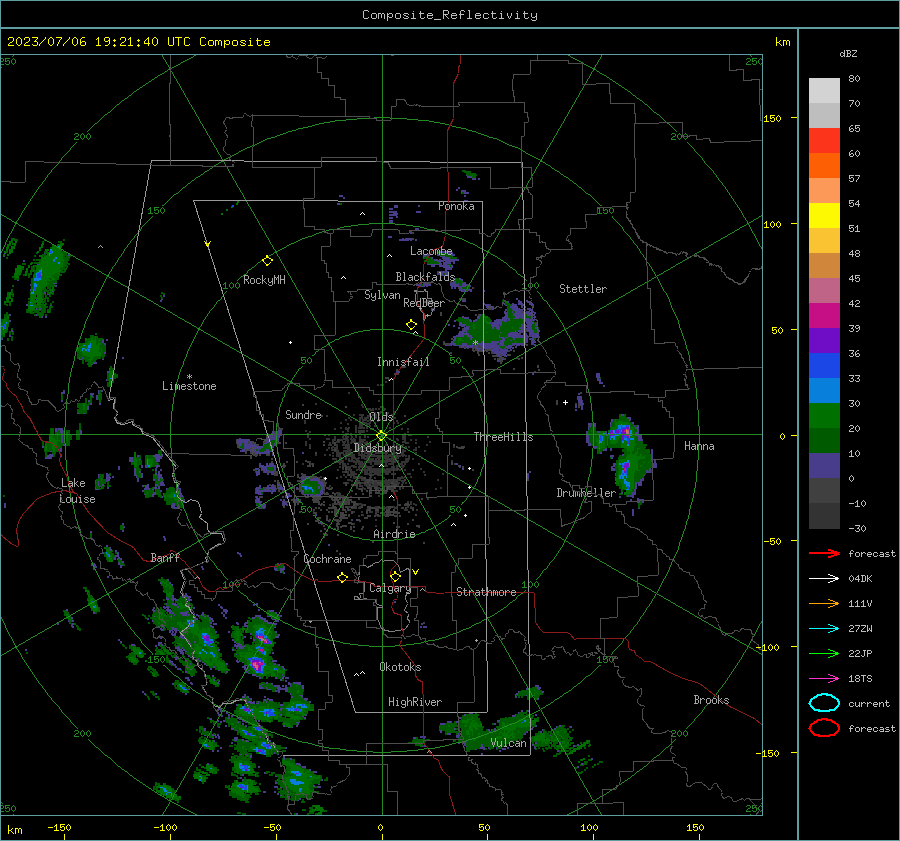
Task: Click the Olds city label
Action: (x=381, y=417)
